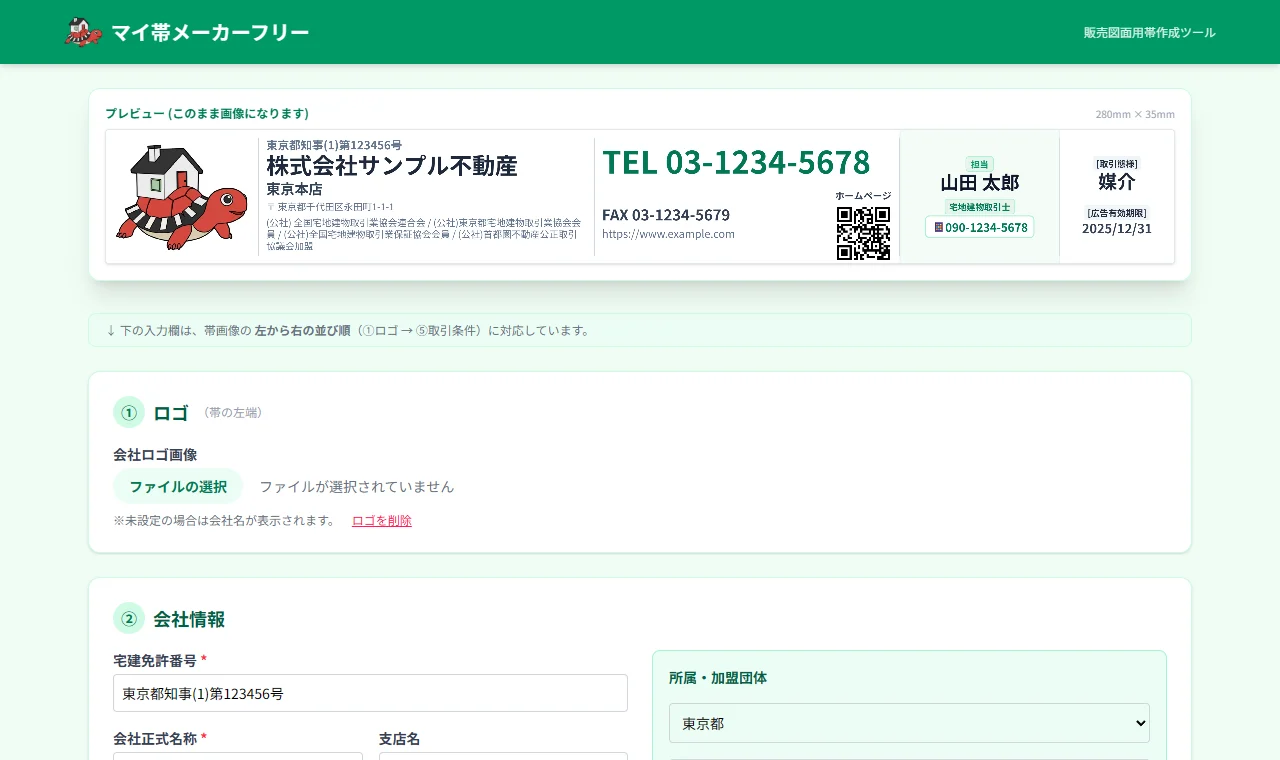Click the association membership text in preview
The height and width of the screenshot is (760, 1280).
pyautogui.click(x=424, y=234)
